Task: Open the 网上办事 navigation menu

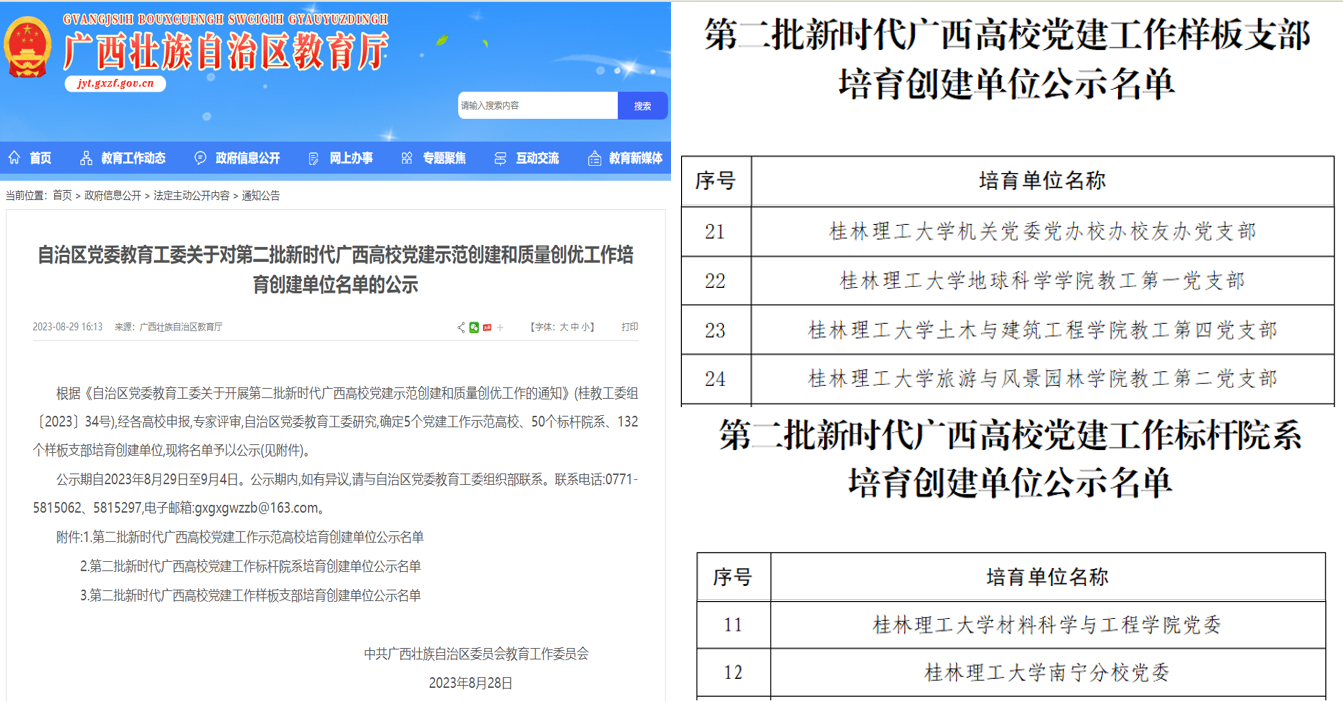Action: click(351, 158)
